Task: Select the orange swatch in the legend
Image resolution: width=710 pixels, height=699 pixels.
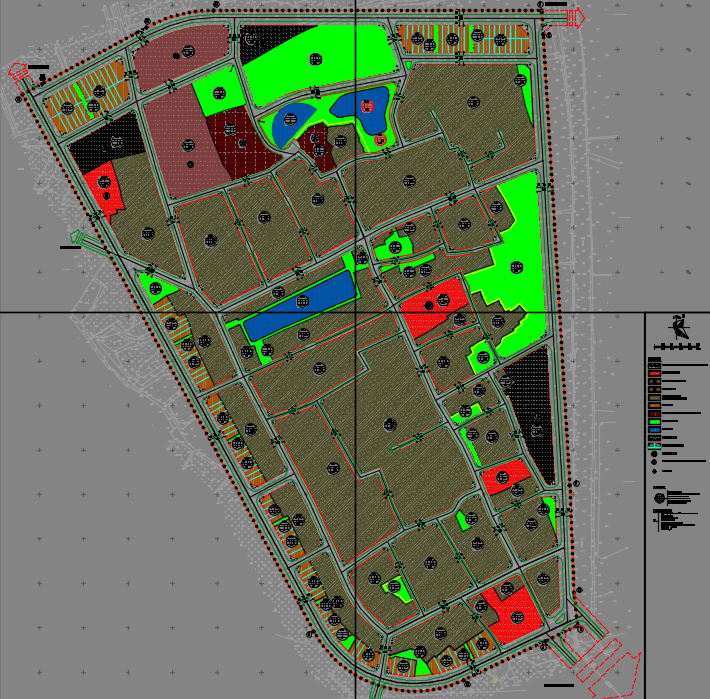Action: point(654,406)
